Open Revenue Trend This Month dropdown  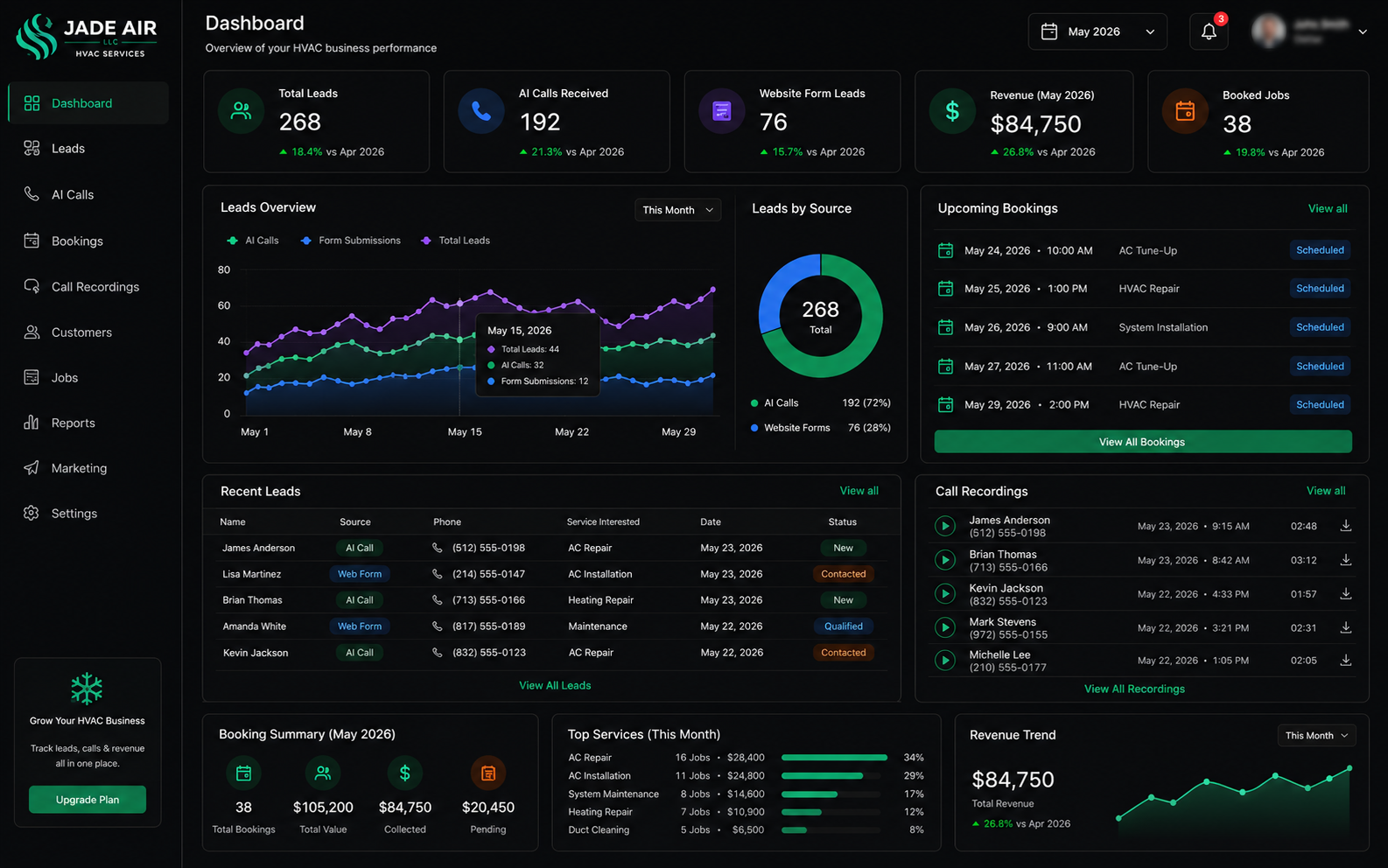[x=1316, y=736]
